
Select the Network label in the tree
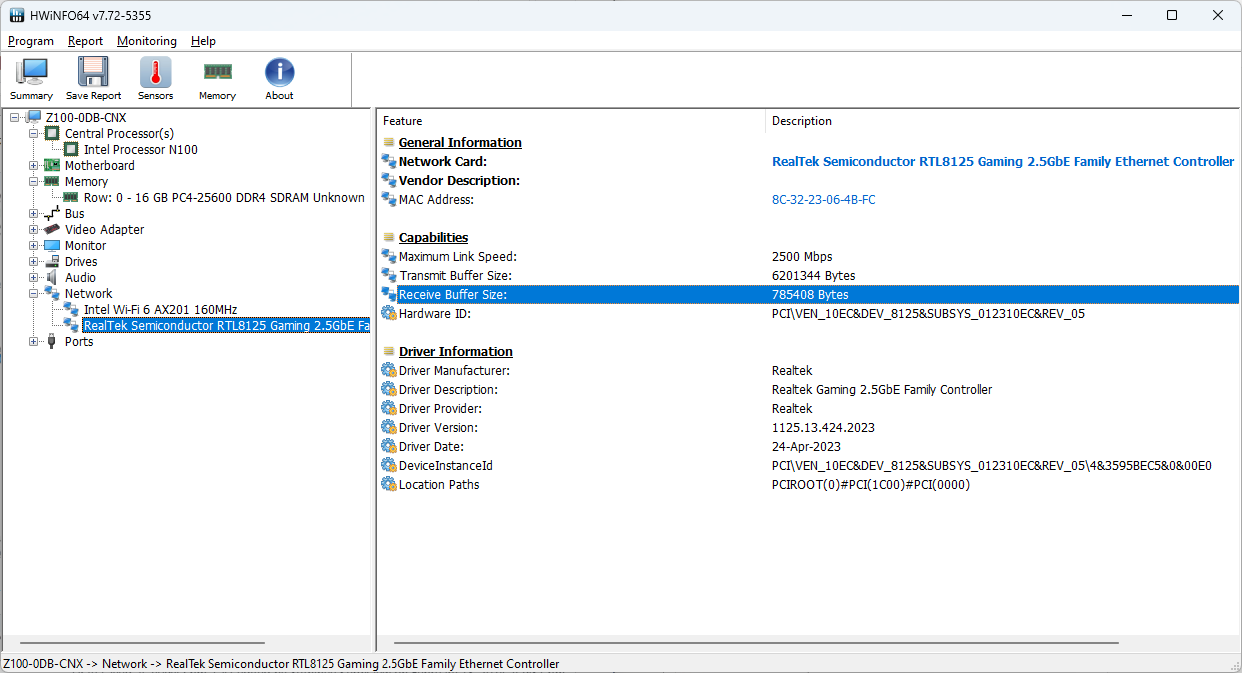88,293
